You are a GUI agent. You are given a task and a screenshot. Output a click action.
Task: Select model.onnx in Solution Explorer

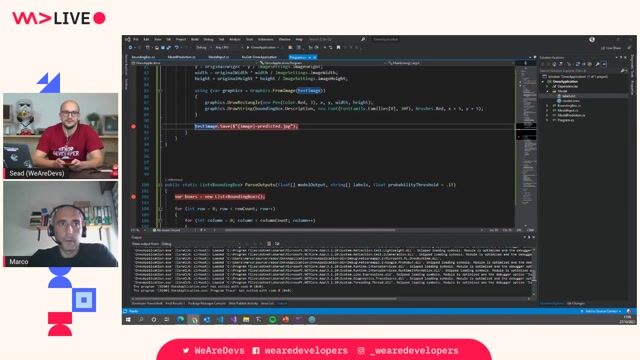571,101
